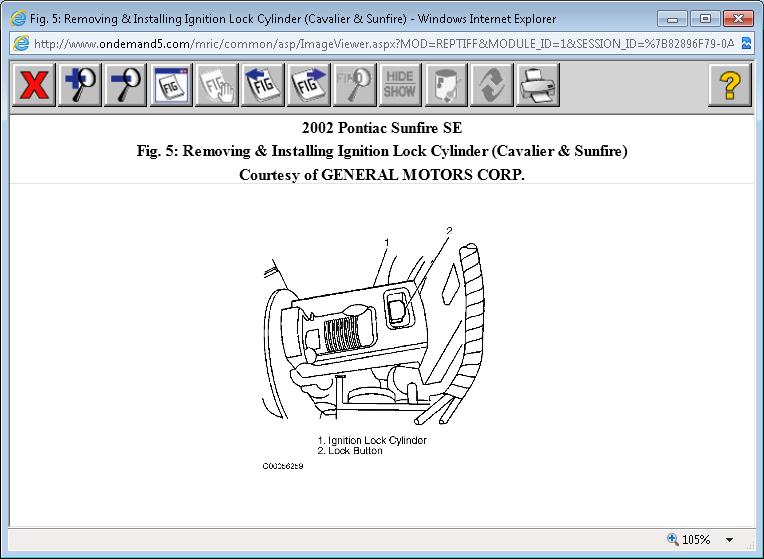Screen dimensions: 764x559
Task: Open help with the question mark icon
Action: [729, 85]
